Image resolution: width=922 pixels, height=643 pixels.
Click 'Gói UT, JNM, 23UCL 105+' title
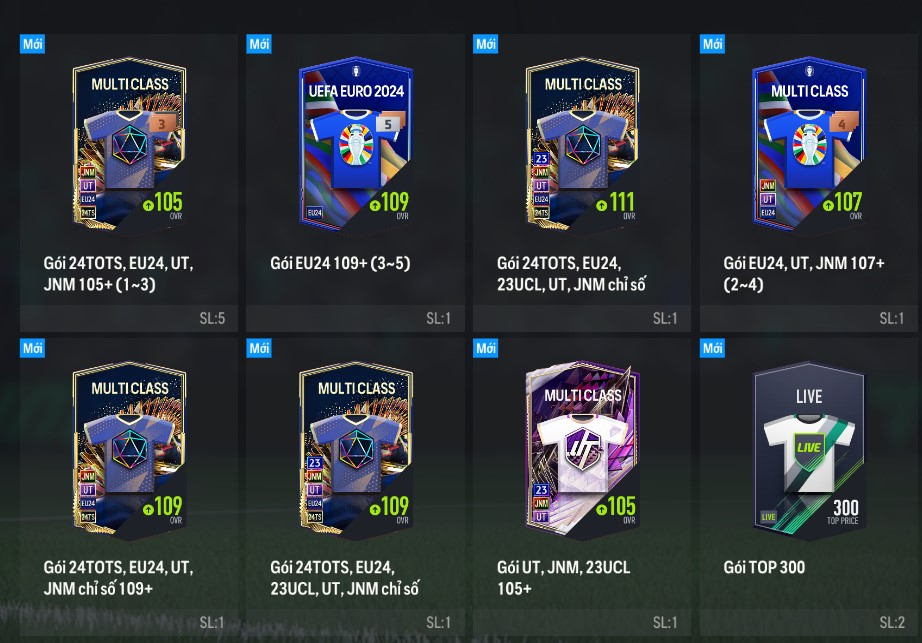tap(563, 578)
